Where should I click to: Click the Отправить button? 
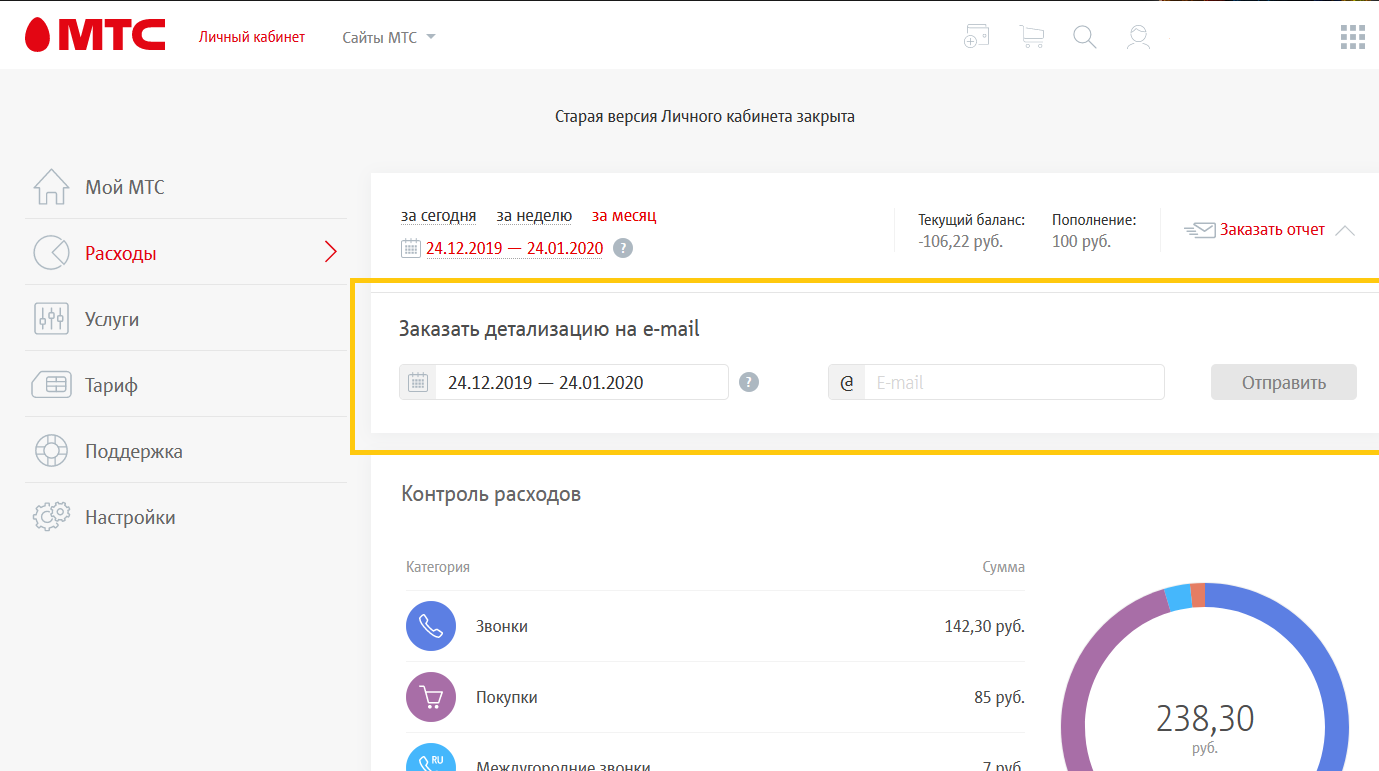tap(1284, 382)
